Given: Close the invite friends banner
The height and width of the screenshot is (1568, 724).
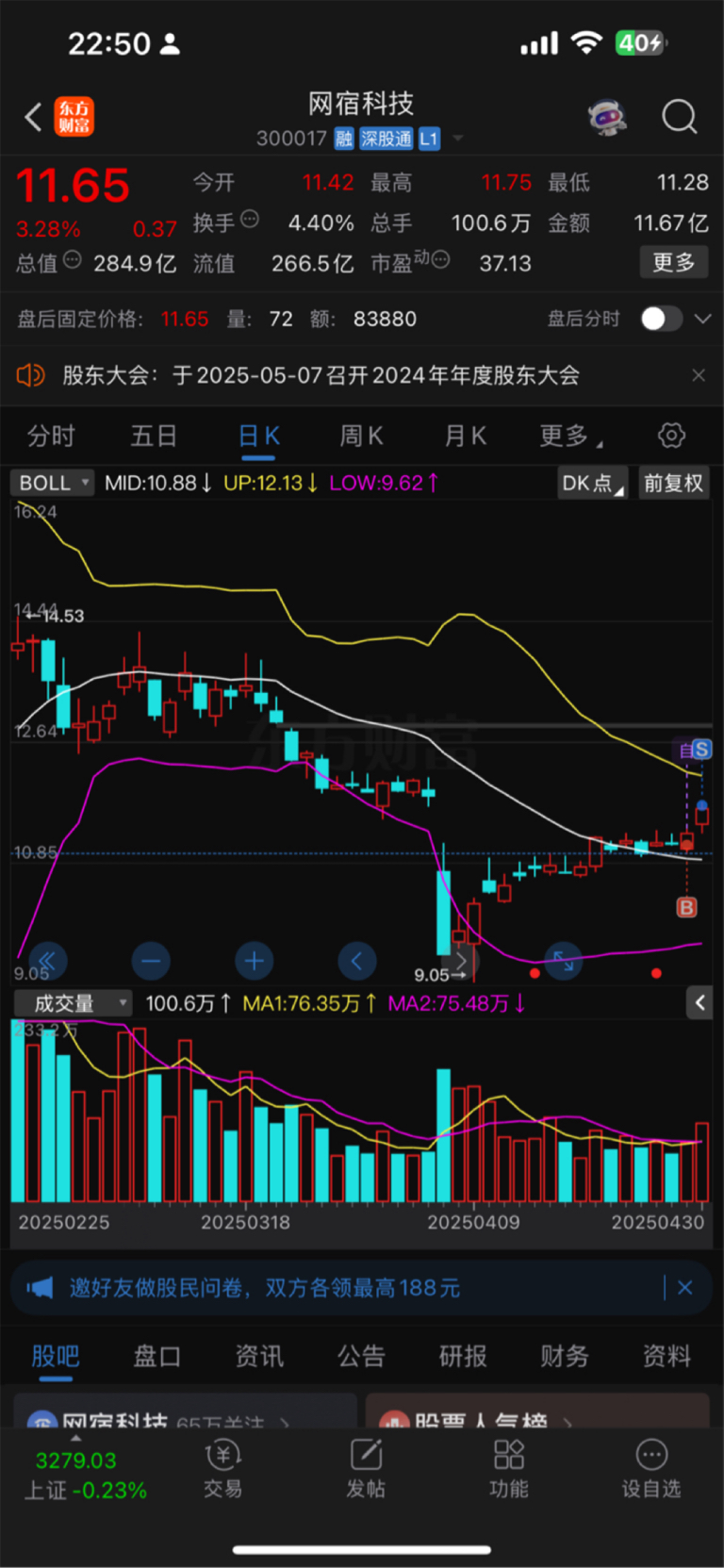Looking at the screenshot, I should [x=685, y=1287].
